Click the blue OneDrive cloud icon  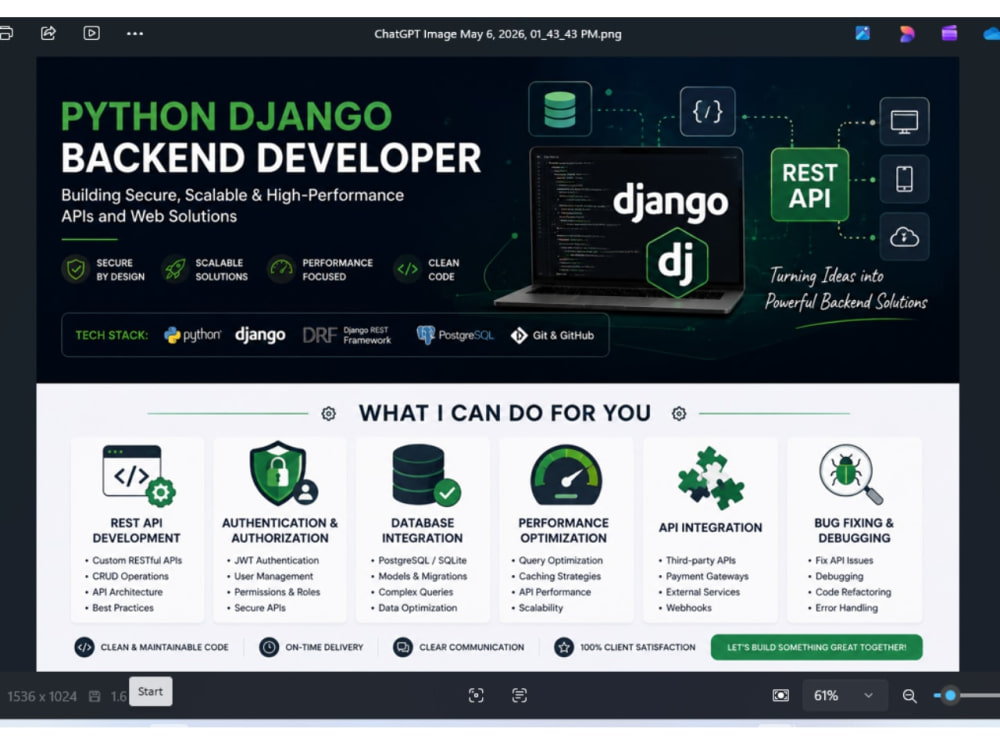[x=992, y=33]
